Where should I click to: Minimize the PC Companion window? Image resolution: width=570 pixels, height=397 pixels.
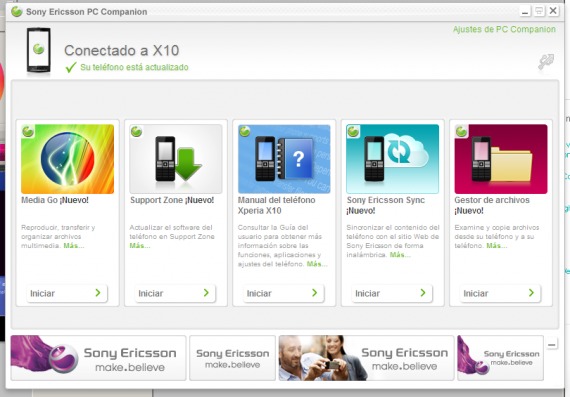pyautogui.click(x=525, y=11)
